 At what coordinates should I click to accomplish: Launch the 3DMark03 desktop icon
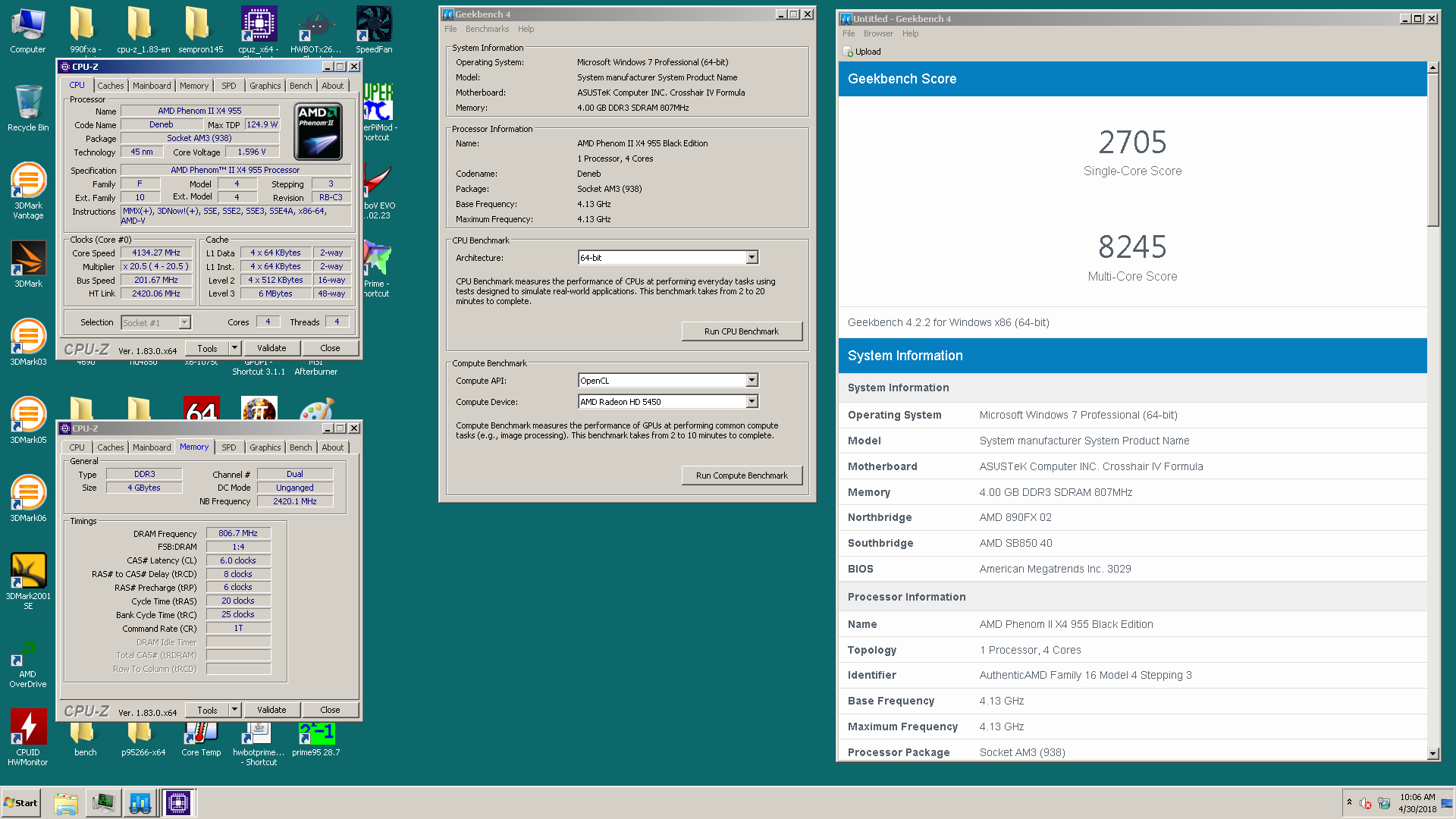(x=28, y=343)
